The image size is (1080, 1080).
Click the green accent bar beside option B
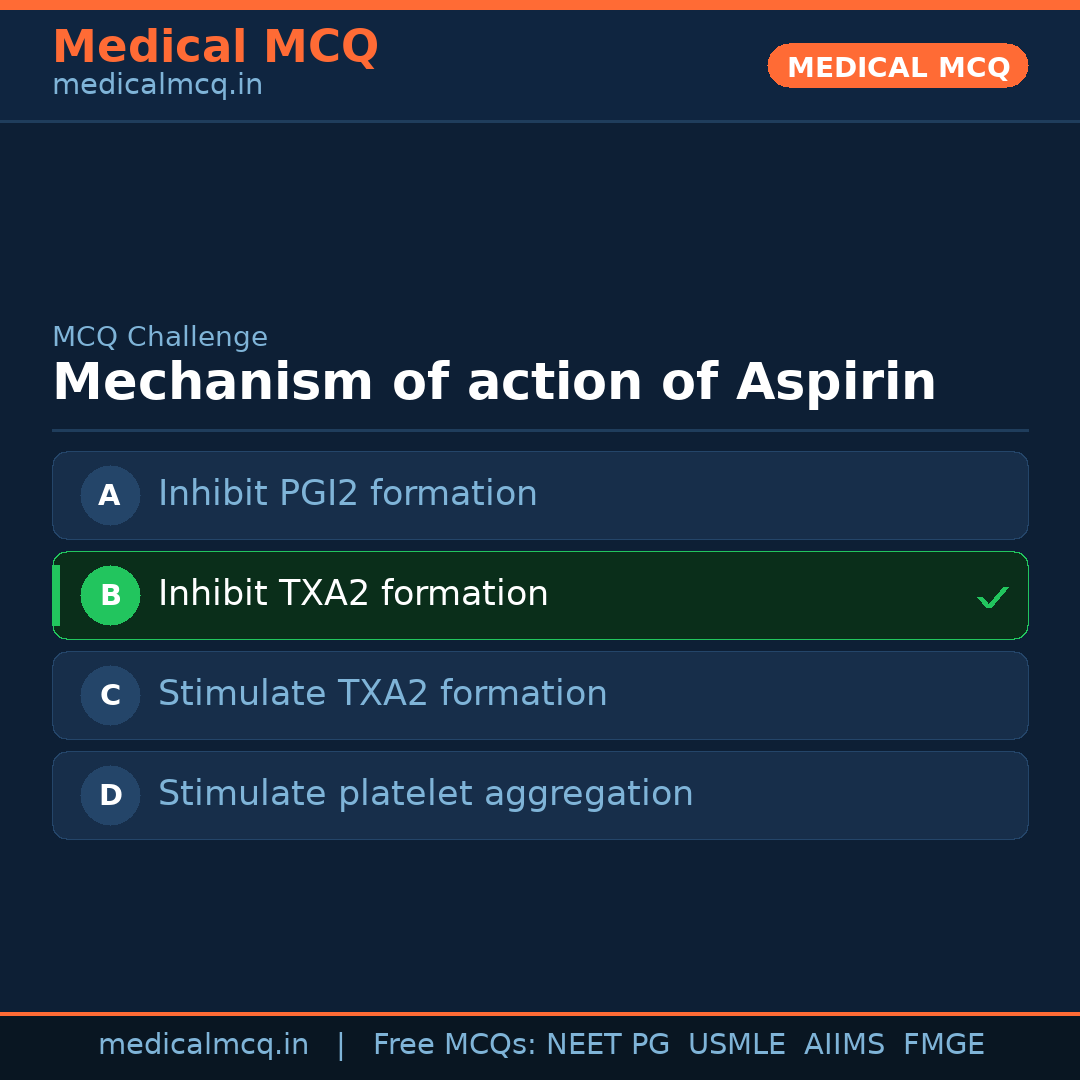coord(56,595)
